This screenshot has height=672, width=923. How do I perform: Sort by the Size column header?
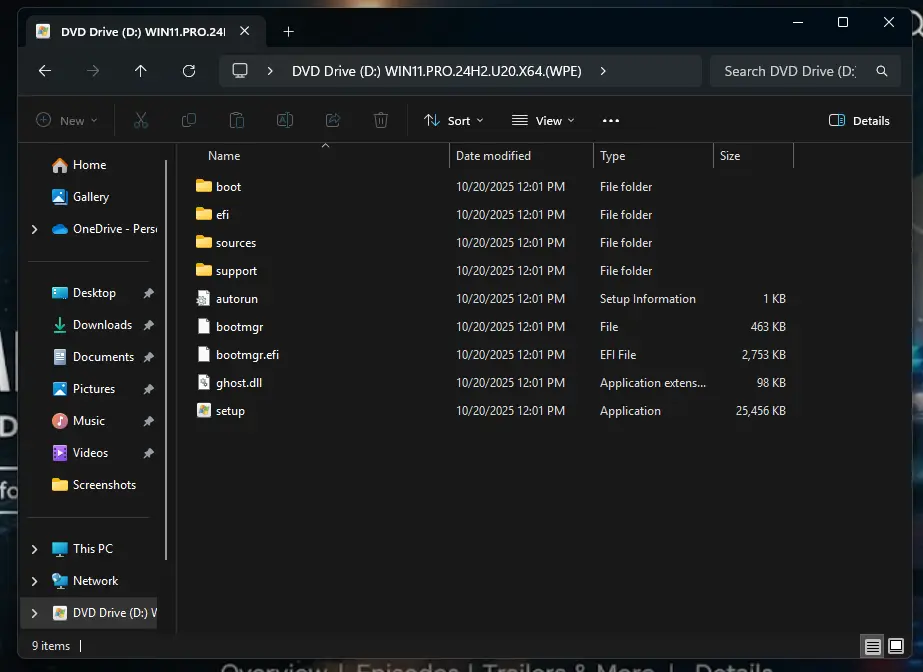point(730,156)
